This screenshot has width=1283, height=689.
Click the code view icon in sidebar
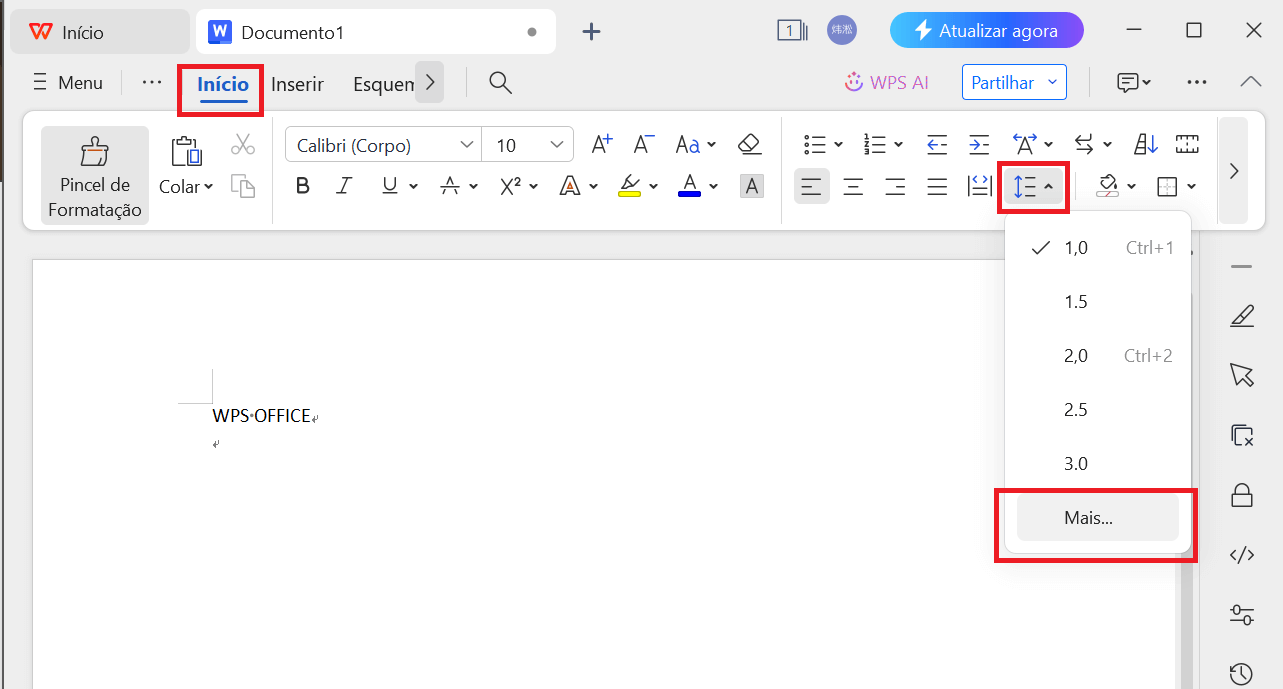tap(1241, 554)
